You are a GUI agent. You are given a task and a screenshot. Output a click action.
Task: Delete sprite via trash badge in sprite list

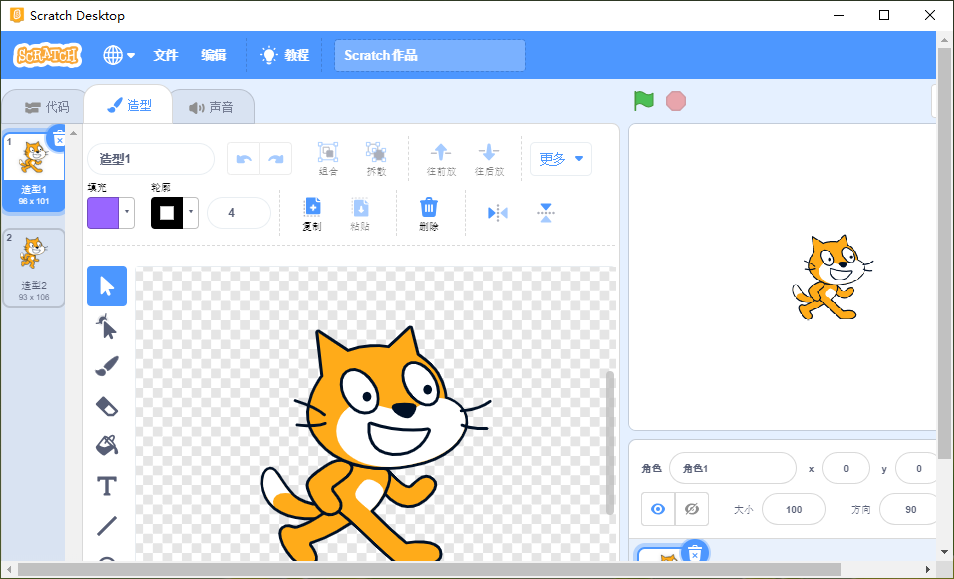pyautogui.click(x=695, y=552)
